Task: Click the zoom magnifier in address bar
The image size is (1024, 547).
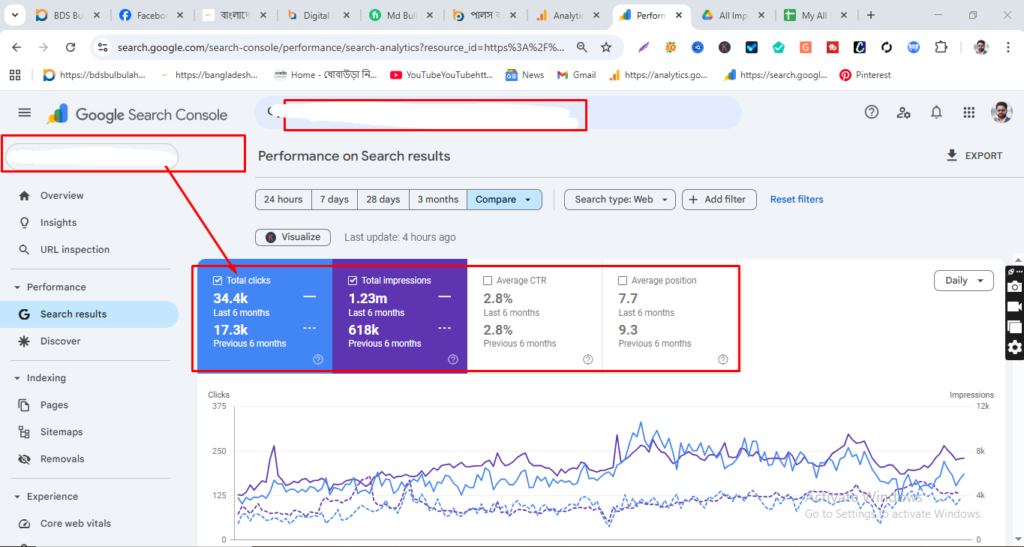Action: click(x=581, y=47)
